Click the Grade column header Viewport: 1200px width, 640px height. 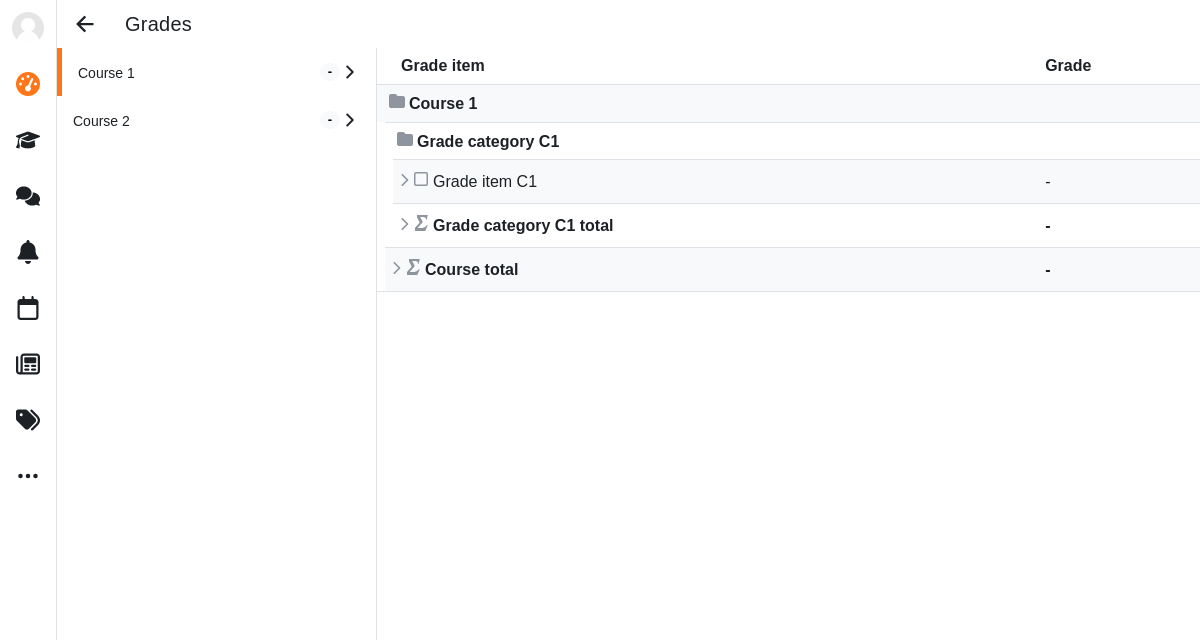tap(1068, 66)
